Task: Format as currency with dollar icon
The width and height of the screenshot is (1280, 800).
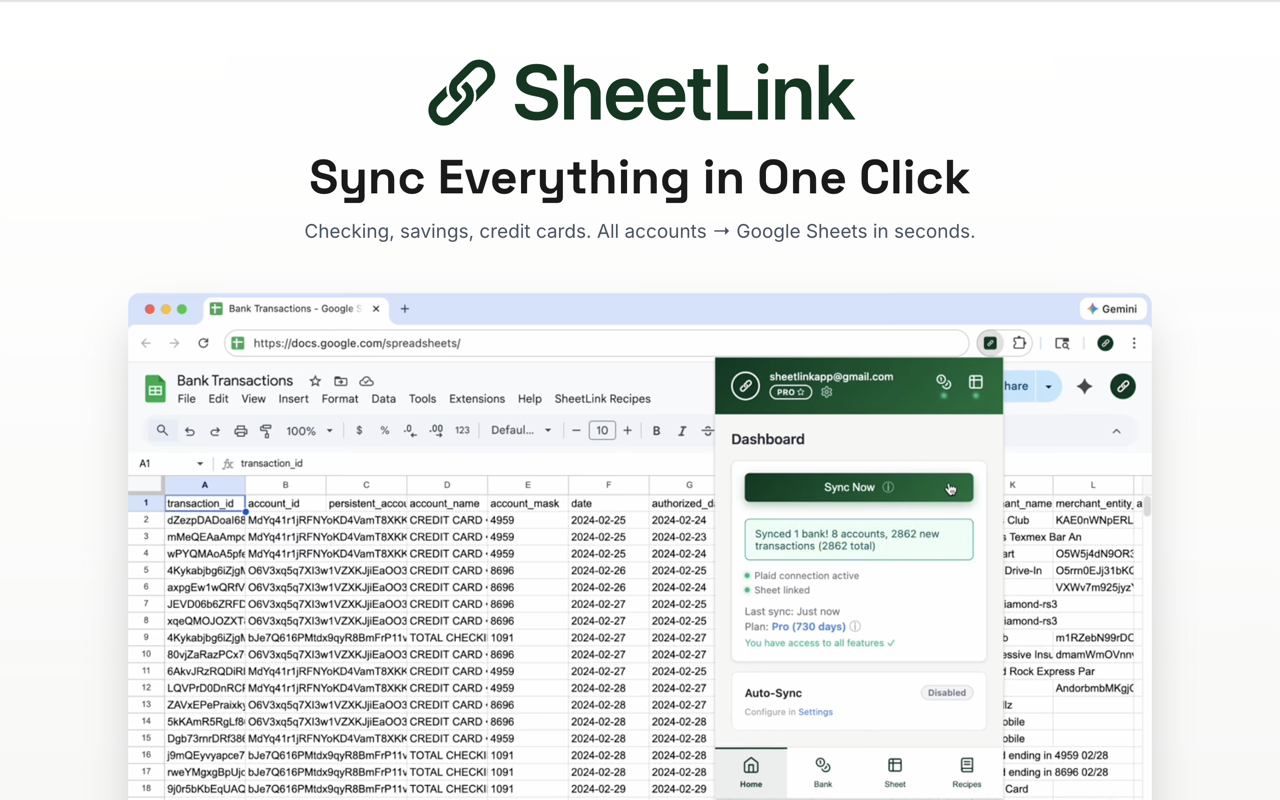Action: [x=359, y=431]
